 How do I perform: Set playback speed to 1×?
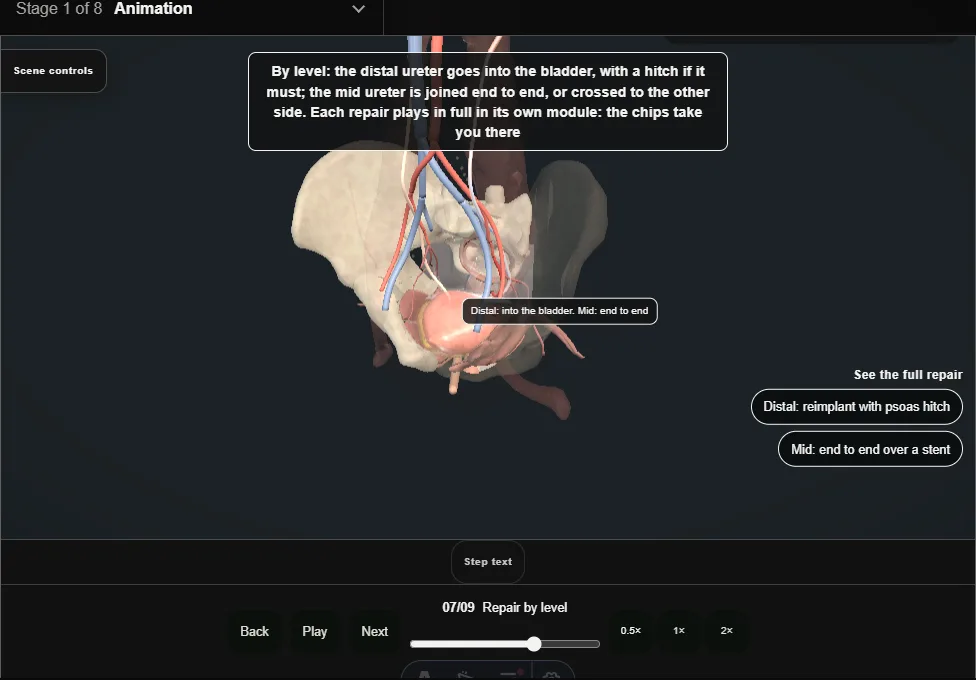tap(678, 631)
